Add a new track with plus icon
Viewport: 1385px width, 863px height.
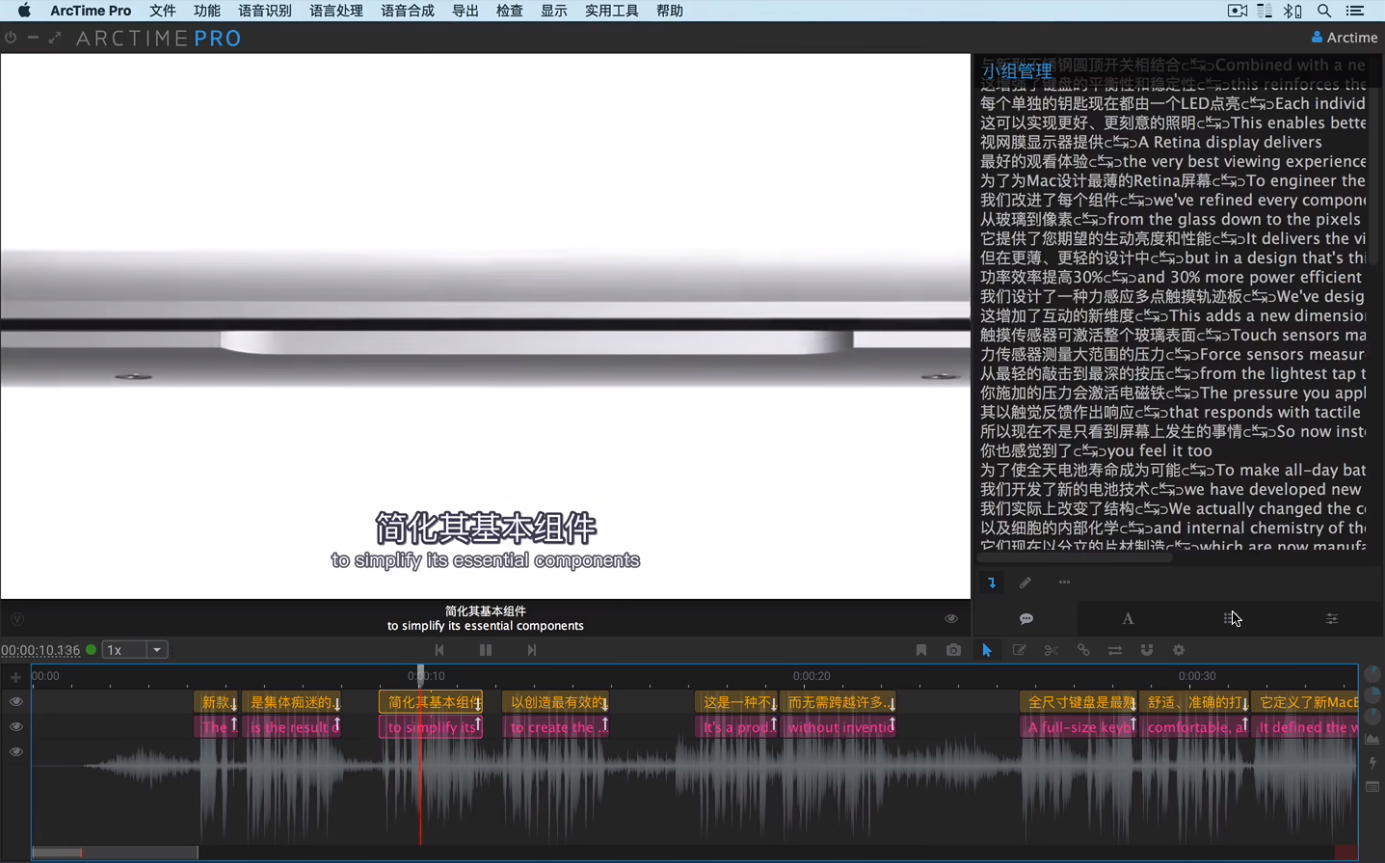[15, 678]
